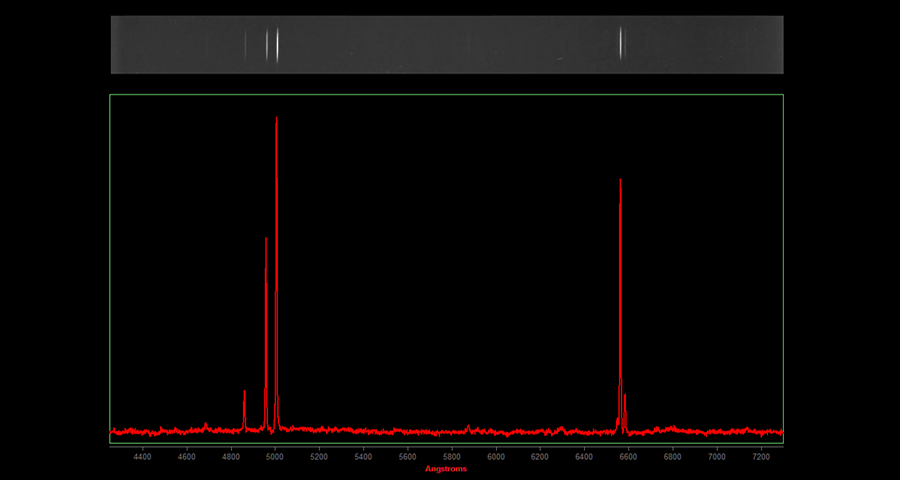This screenshot has width=900, height=480.
Task: Click the second-tallest peak near 6563 Angstroms
Action: (x=621, y=182)
